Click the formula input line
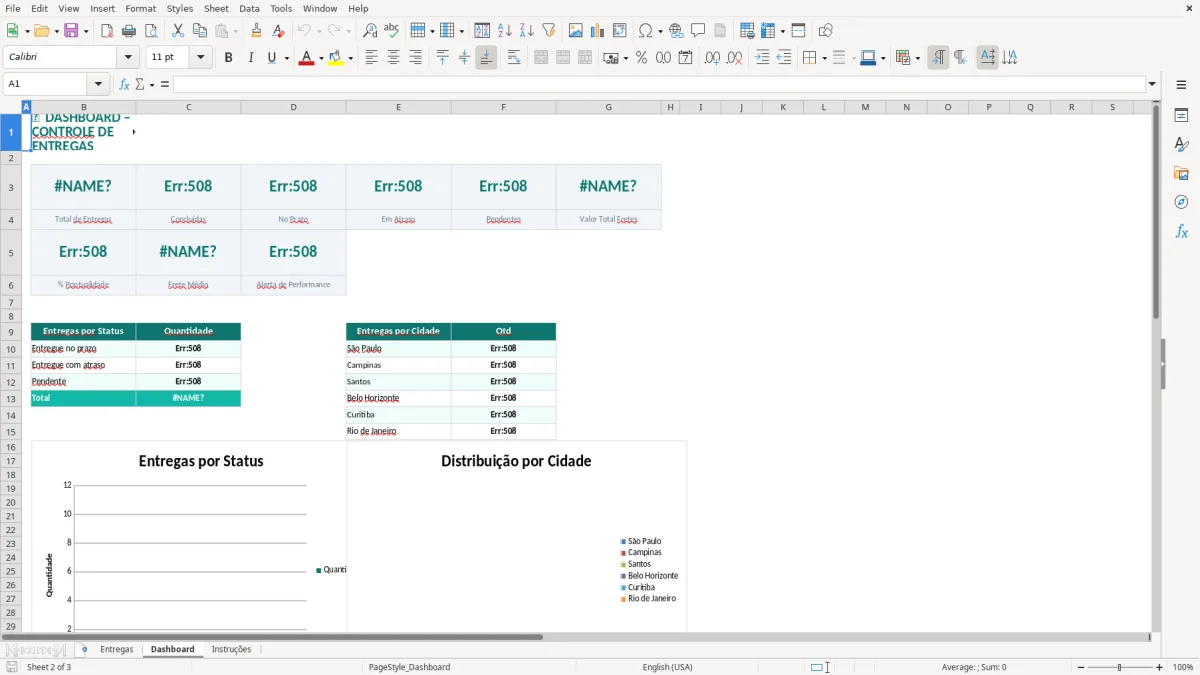This screenshot has width=1200, height=675. tap(659, 84)
